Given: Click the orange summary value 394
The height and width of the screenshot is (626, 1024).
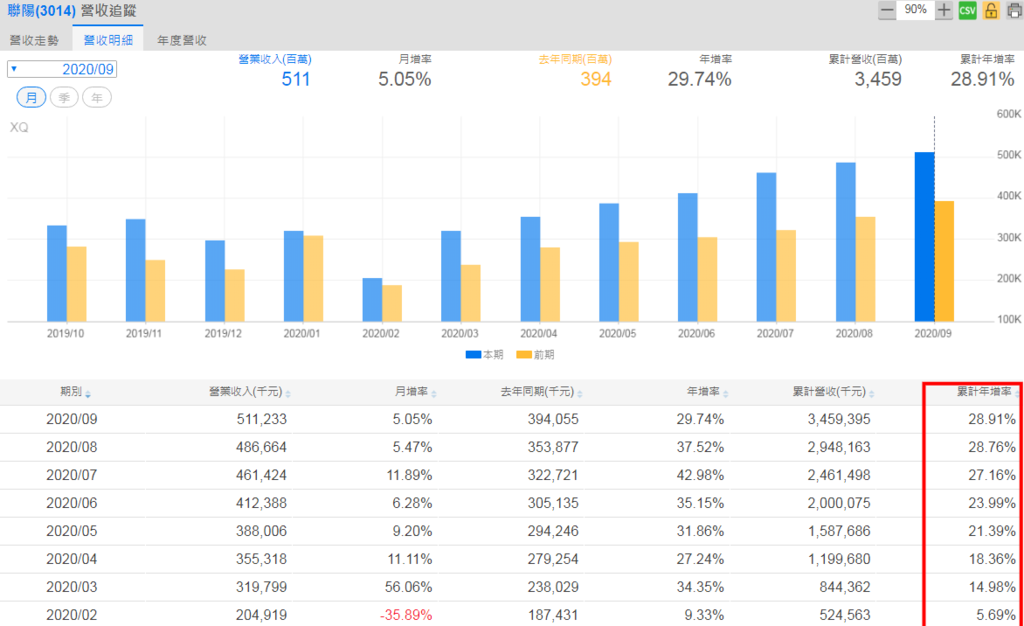Looking at the screenshot, I should (596, 80).
